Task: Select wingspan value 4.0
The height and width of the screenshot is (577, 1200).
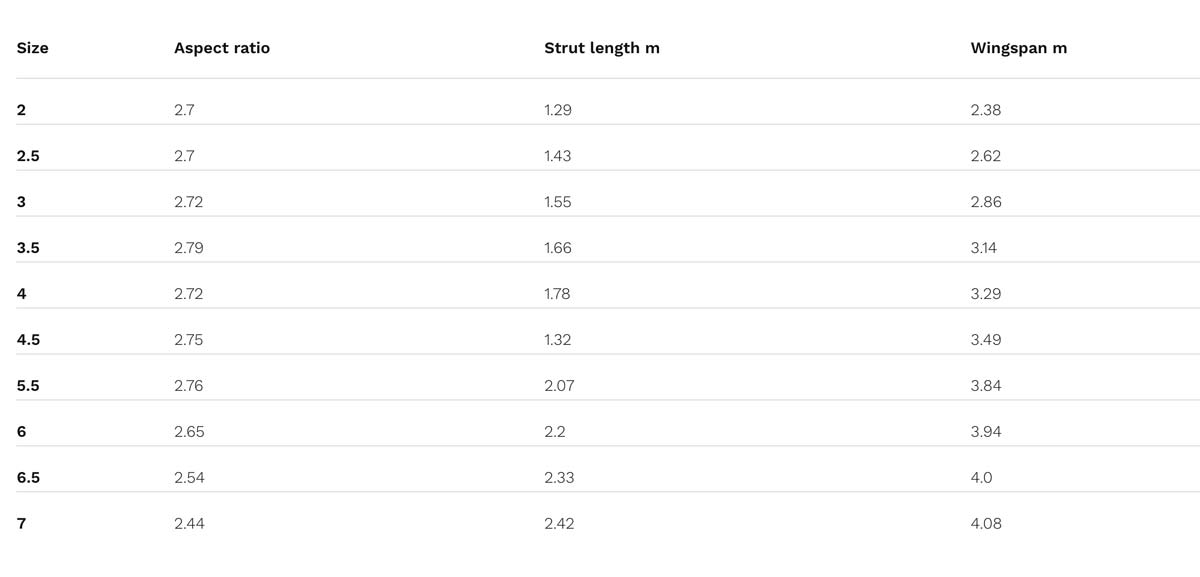Action: (x=981, y=478)
